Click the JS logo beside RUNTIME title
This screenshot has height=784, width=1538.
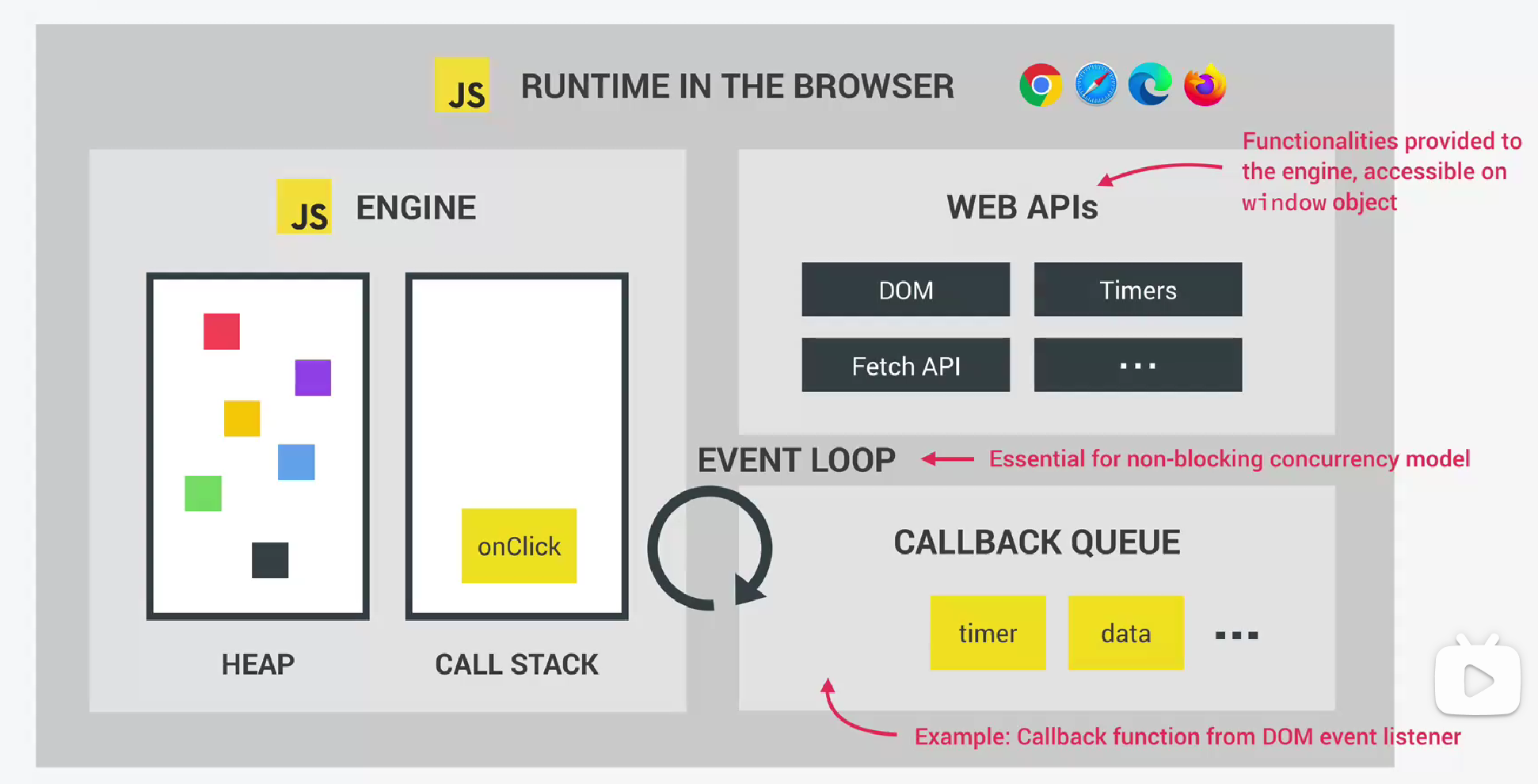click(x=463, y=85)
